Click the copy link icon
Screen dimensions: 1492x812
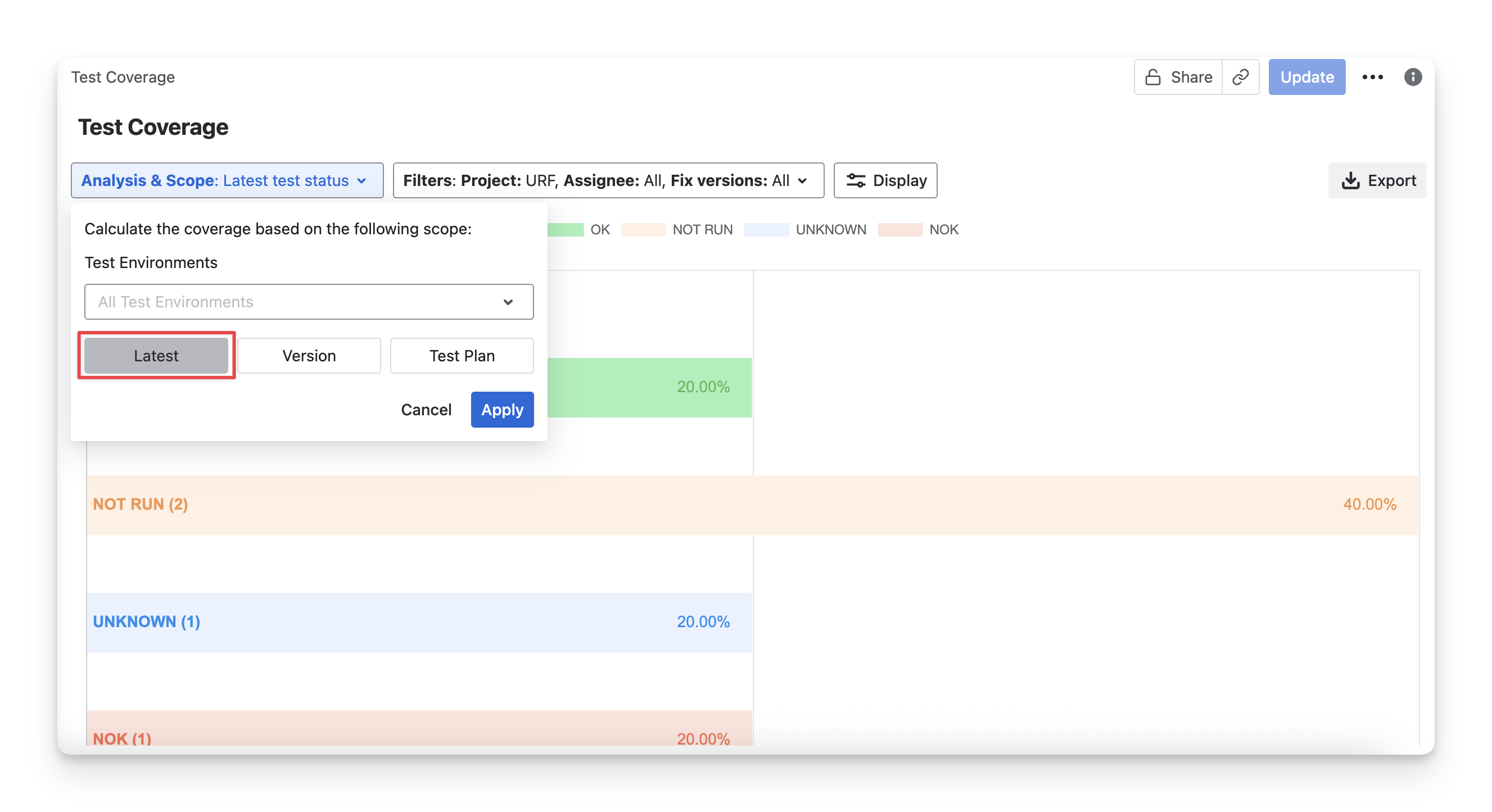(1240, 77)
